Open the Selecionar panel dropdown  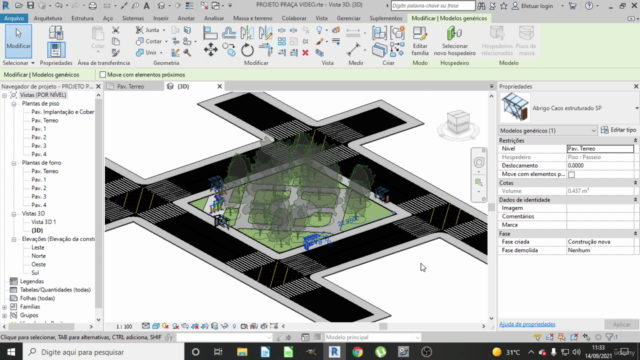click(19, 63)
